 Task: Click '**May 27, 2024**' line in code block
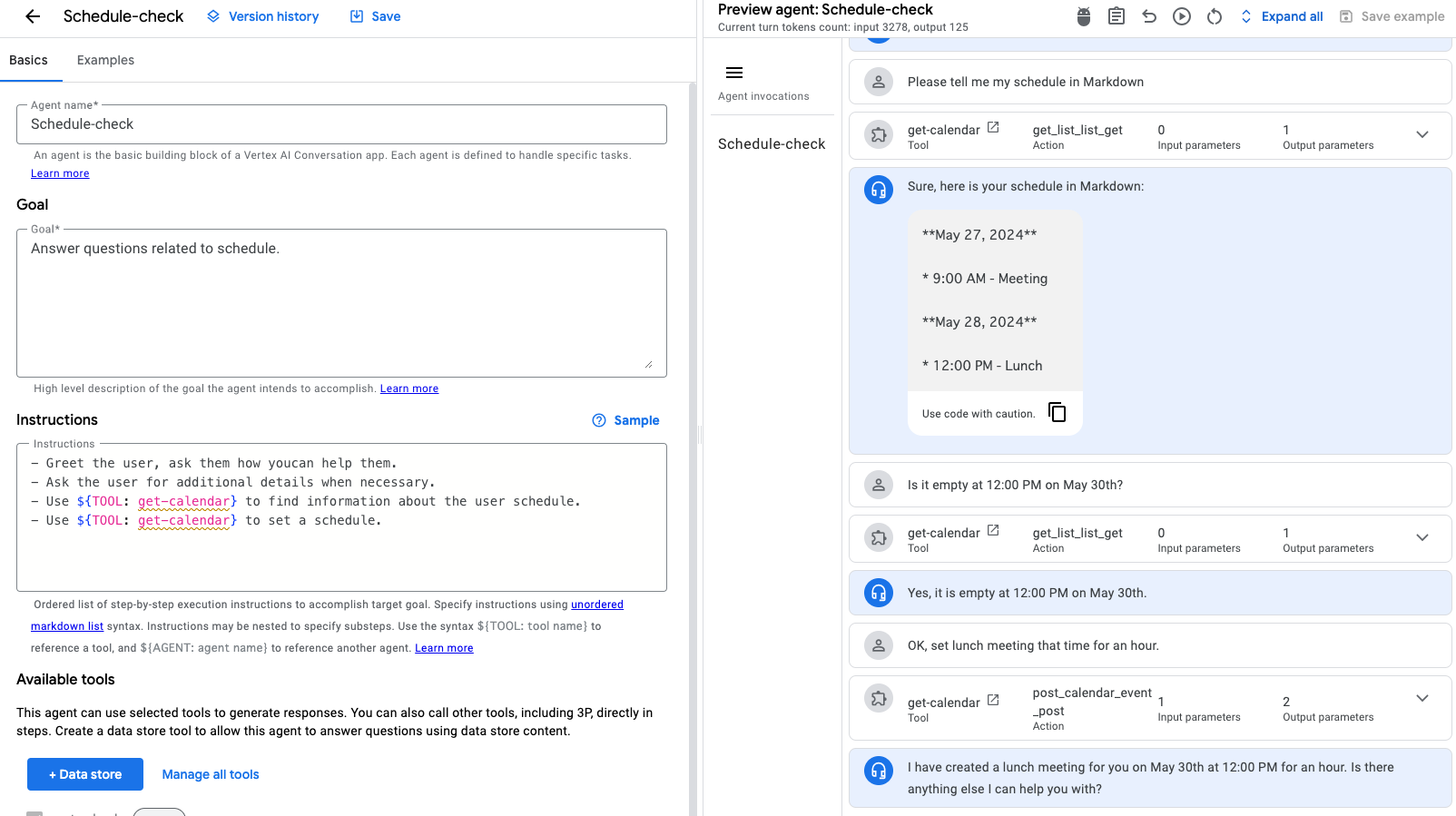(979, 235)
